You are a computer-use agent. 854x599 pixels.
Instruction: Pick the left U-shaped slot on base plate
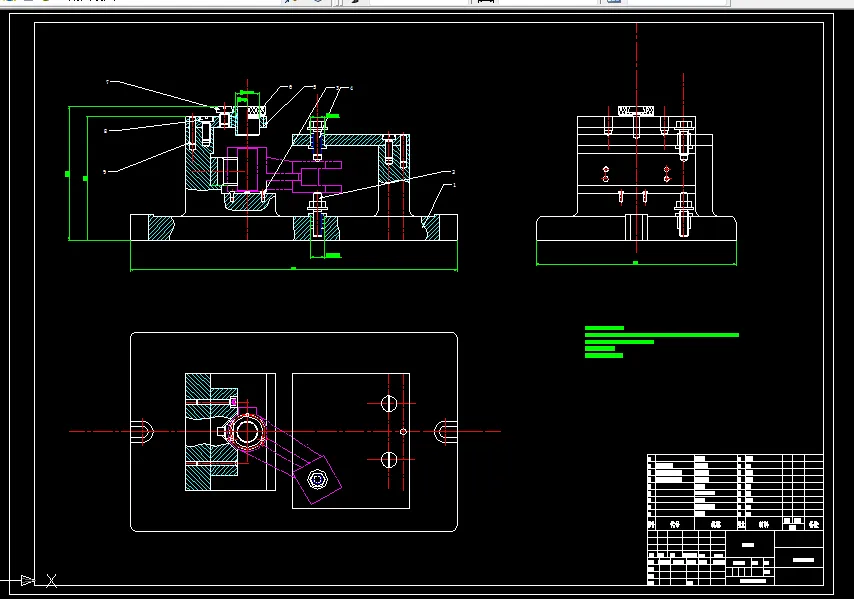pyautogui.click(x=143, y=431)
